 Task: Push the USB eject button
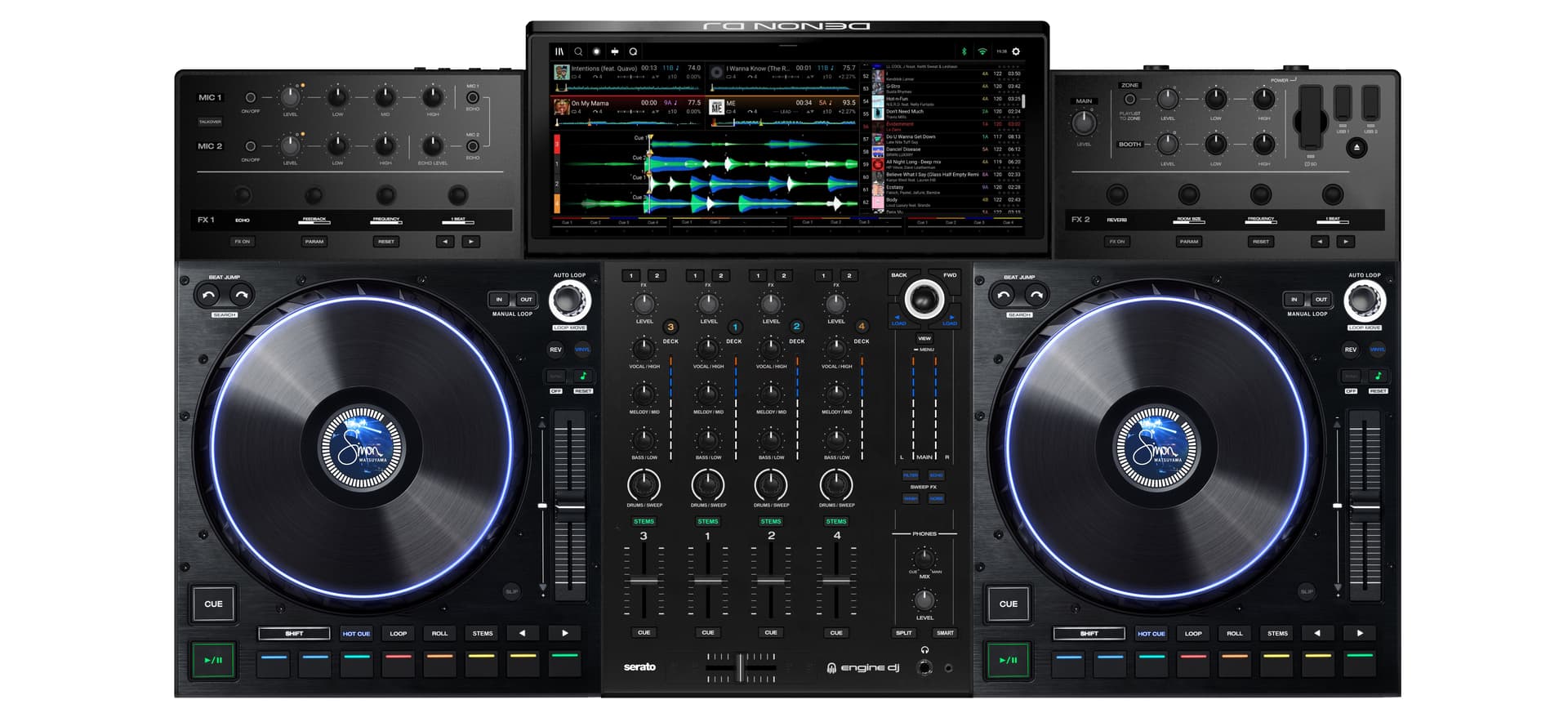pos(1356,149)
